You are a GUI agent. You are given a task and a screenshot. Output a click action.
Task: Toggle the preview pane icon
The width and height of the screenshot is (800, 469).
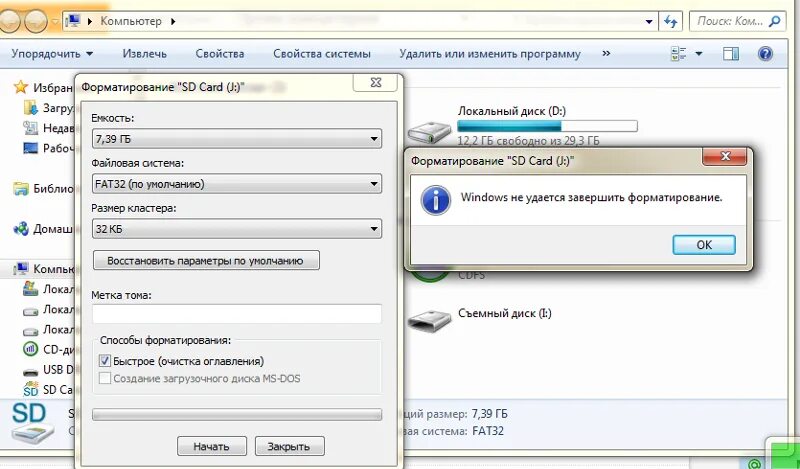(x=731, y=54)
